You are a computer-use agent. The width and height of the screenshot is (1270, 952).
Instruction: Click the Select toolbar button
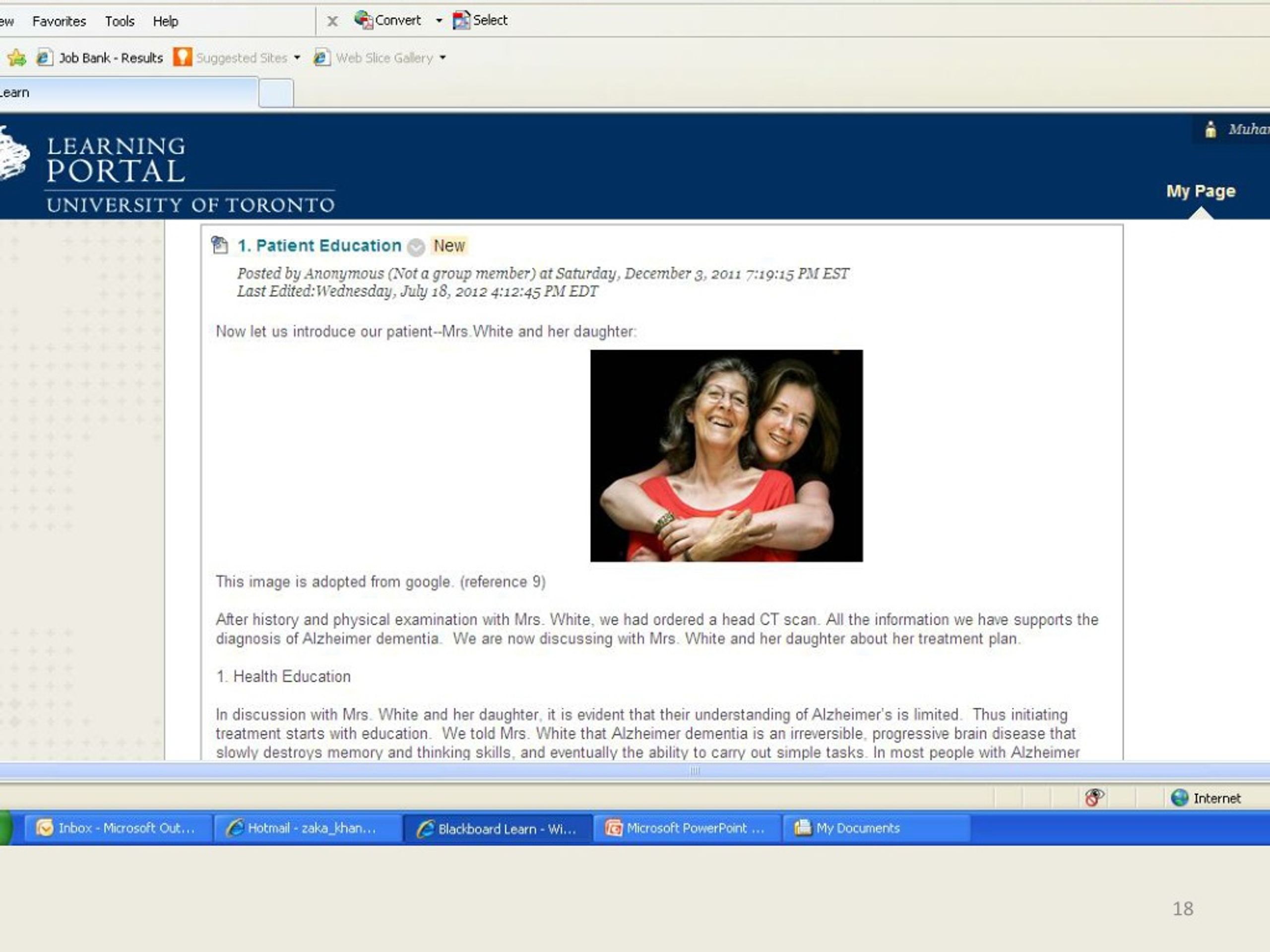coord(480,20)
